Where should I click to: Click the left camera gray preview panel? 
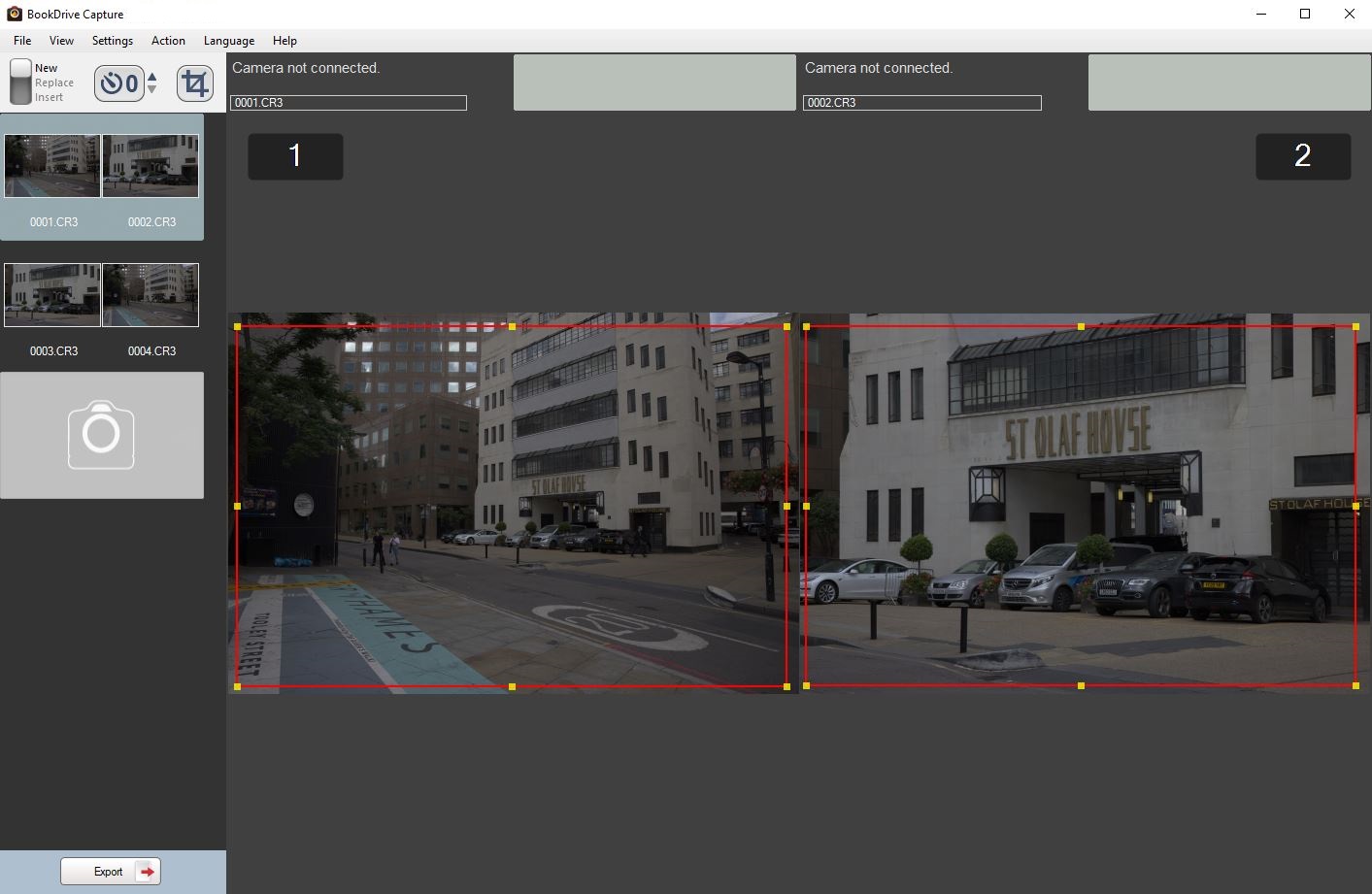pos(654,83)
